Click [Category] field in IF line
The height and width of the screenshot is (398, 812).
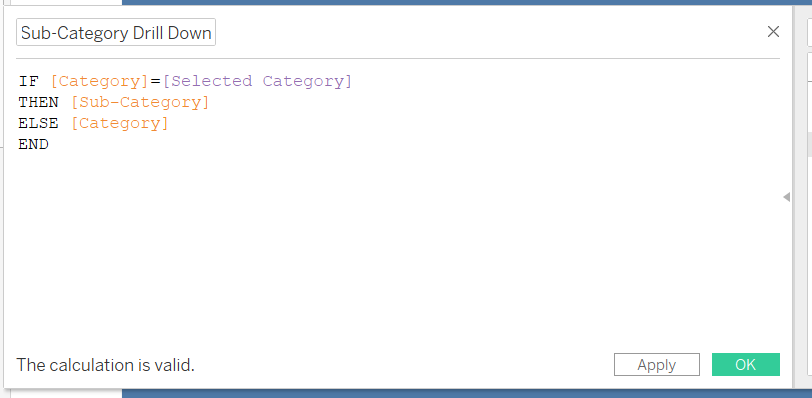click(x=99, y=81)
